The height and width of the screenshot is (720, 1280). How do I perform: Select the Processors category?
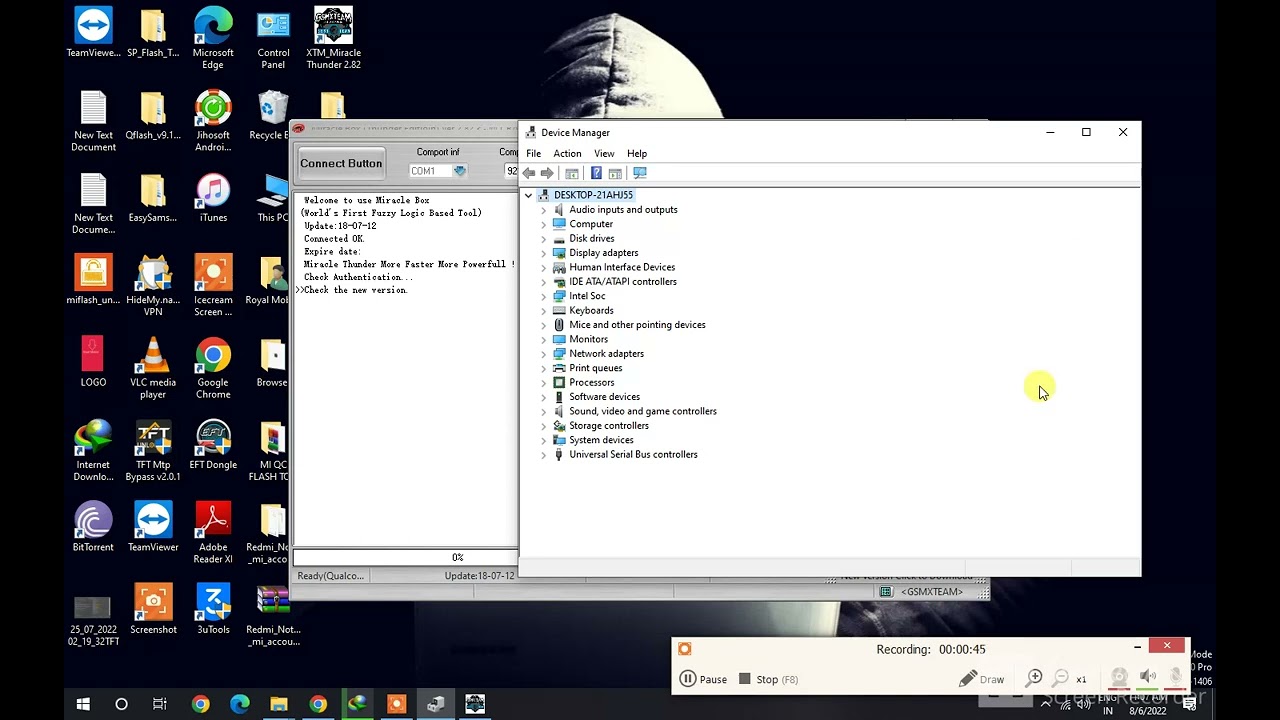click(591, 383)
